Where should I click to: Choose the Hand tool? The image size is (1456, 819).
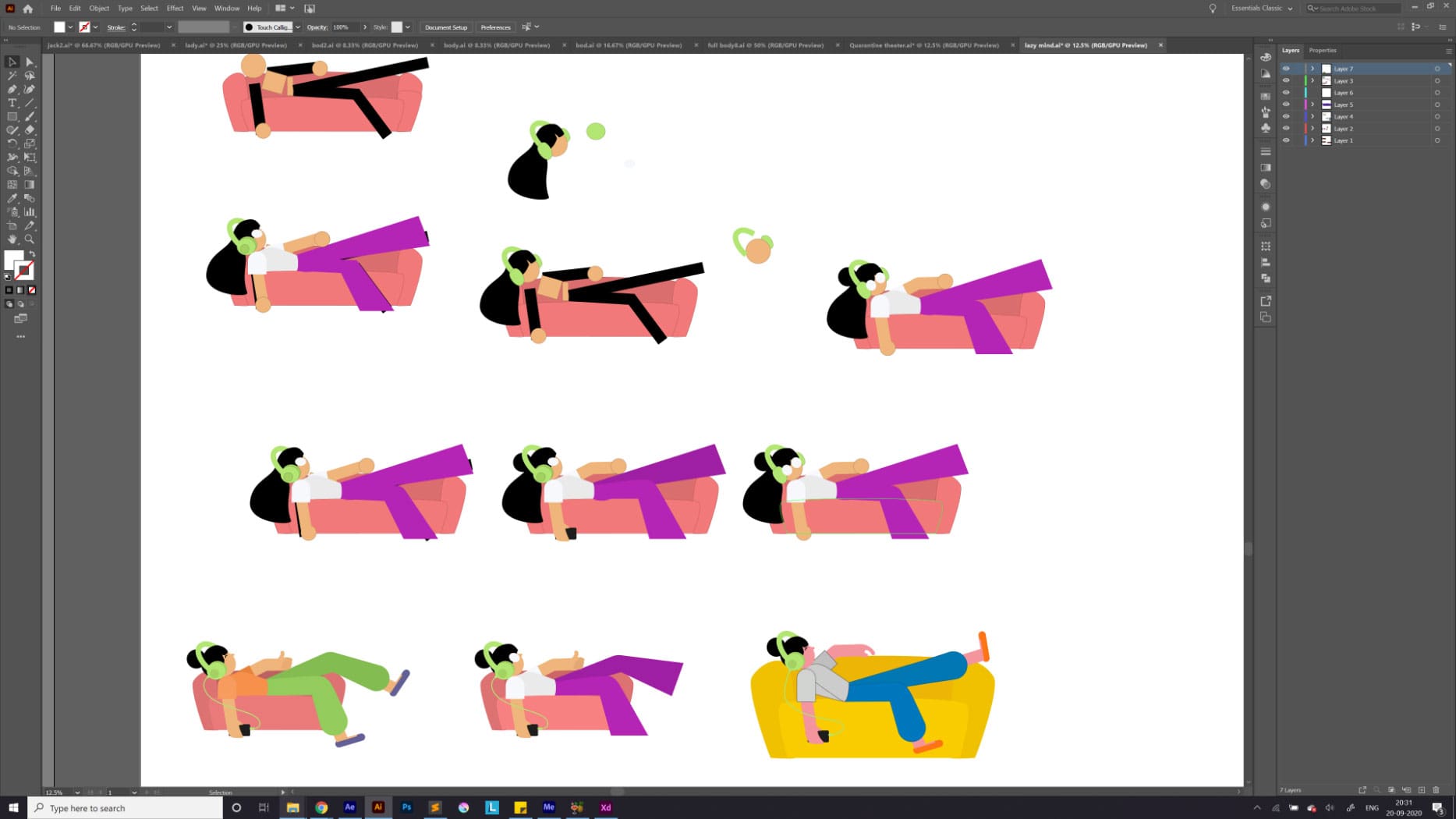(12, 239)
